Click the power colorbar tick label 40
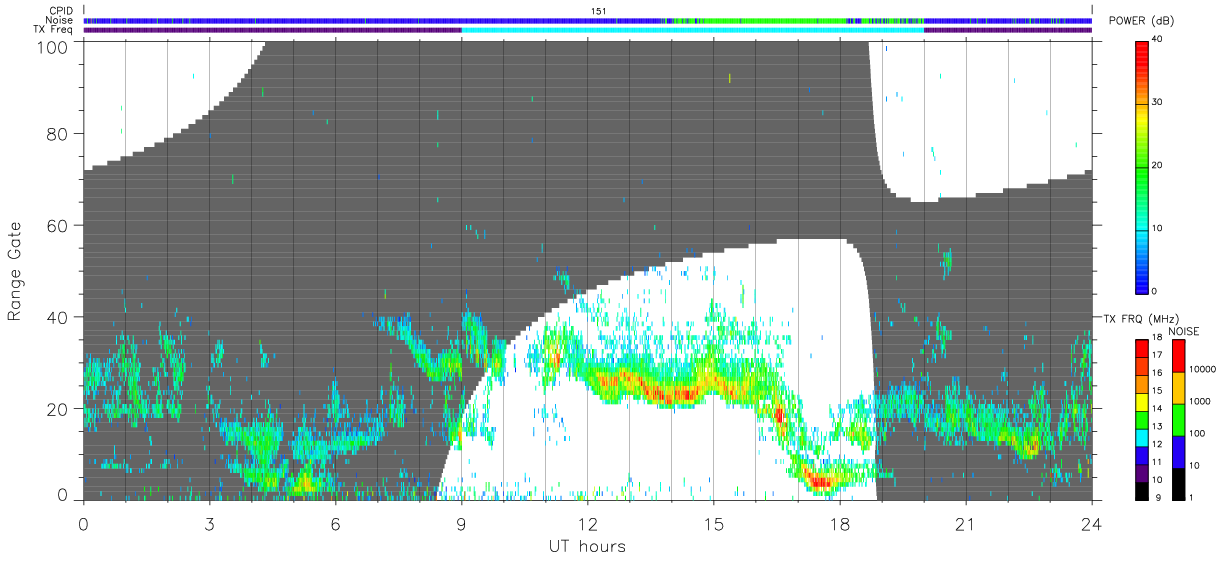The width and height of the screenshot is (1228, 567). tap(1158, 40)
